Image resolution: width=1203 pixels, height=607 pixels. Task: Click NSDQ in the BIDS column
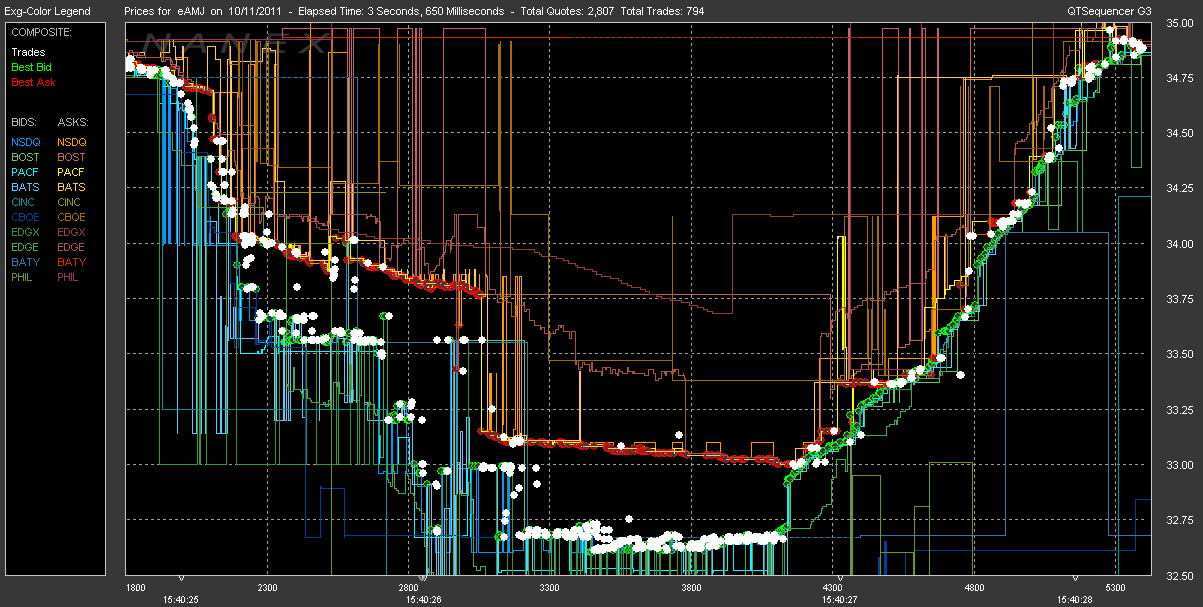pos(26,142)
